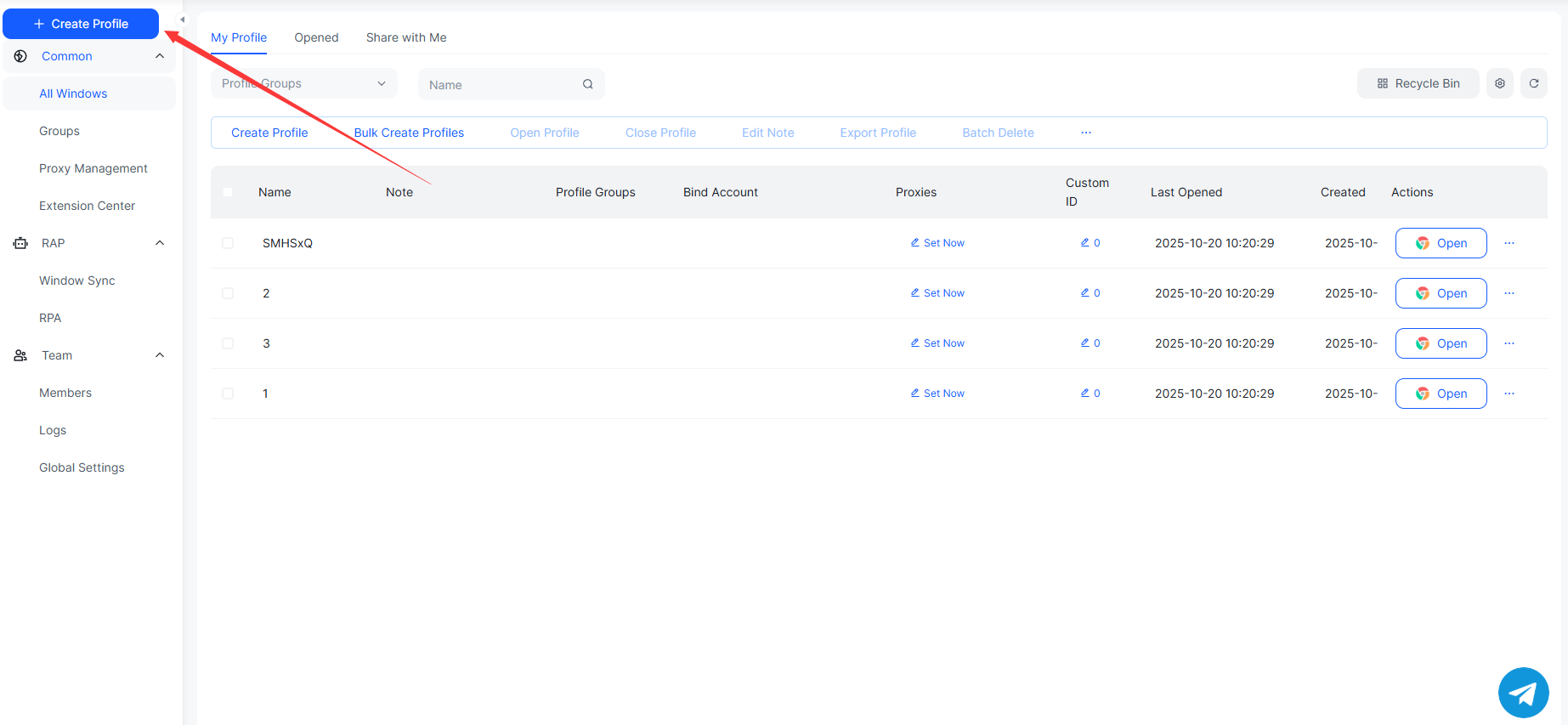The width and height of the screenshot is (1568, 725).
Task: Open the Recycle Bin
Action: [x=1418, y=83]
